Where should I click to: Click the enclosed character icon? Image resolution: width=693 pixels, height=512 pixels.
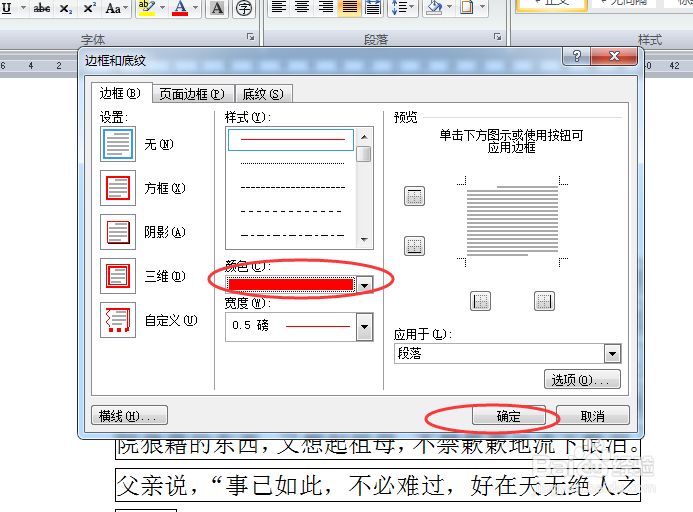pos(244,8)
